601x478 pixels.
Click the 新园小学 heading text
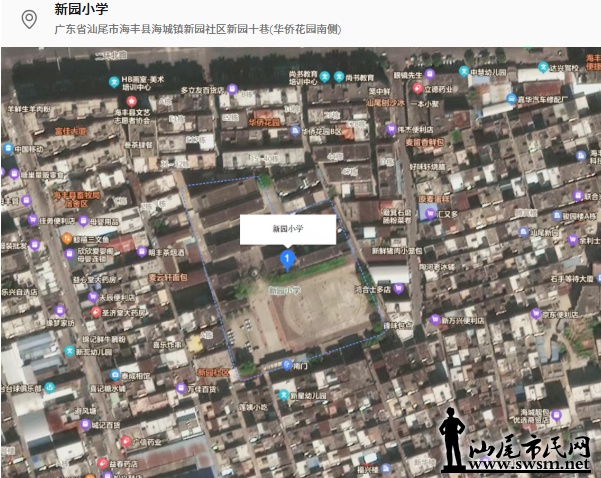coord(82,10)
